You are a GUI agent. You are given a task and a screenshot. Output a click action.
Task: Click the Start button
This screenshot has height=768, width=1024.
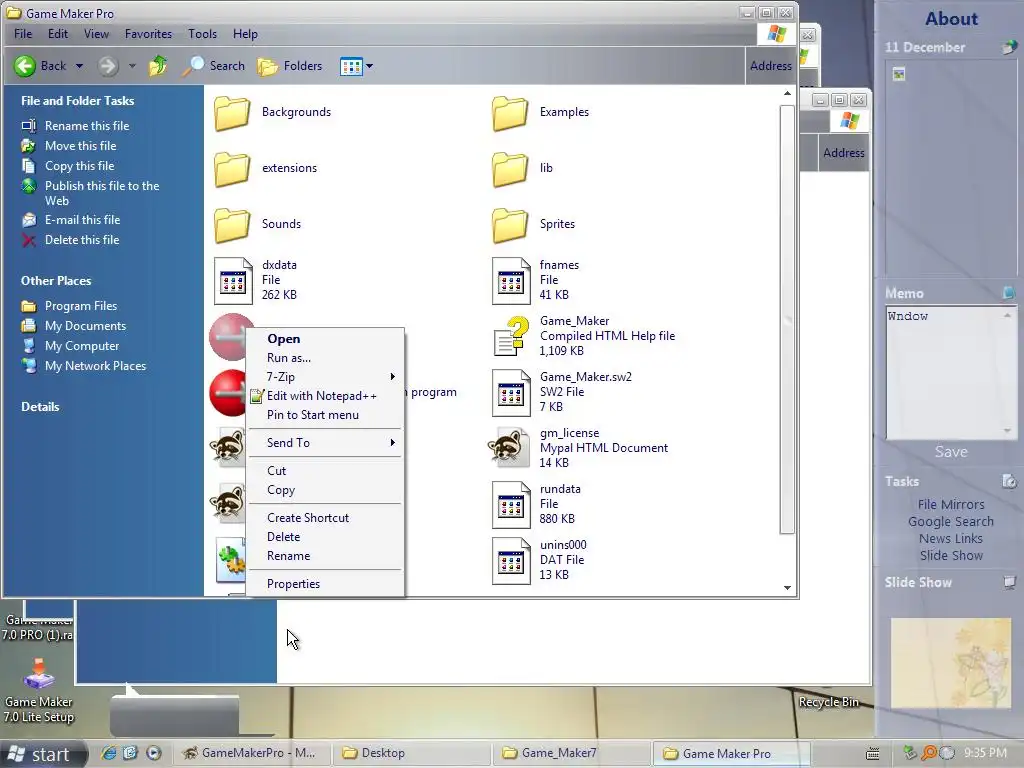point(43,754)
